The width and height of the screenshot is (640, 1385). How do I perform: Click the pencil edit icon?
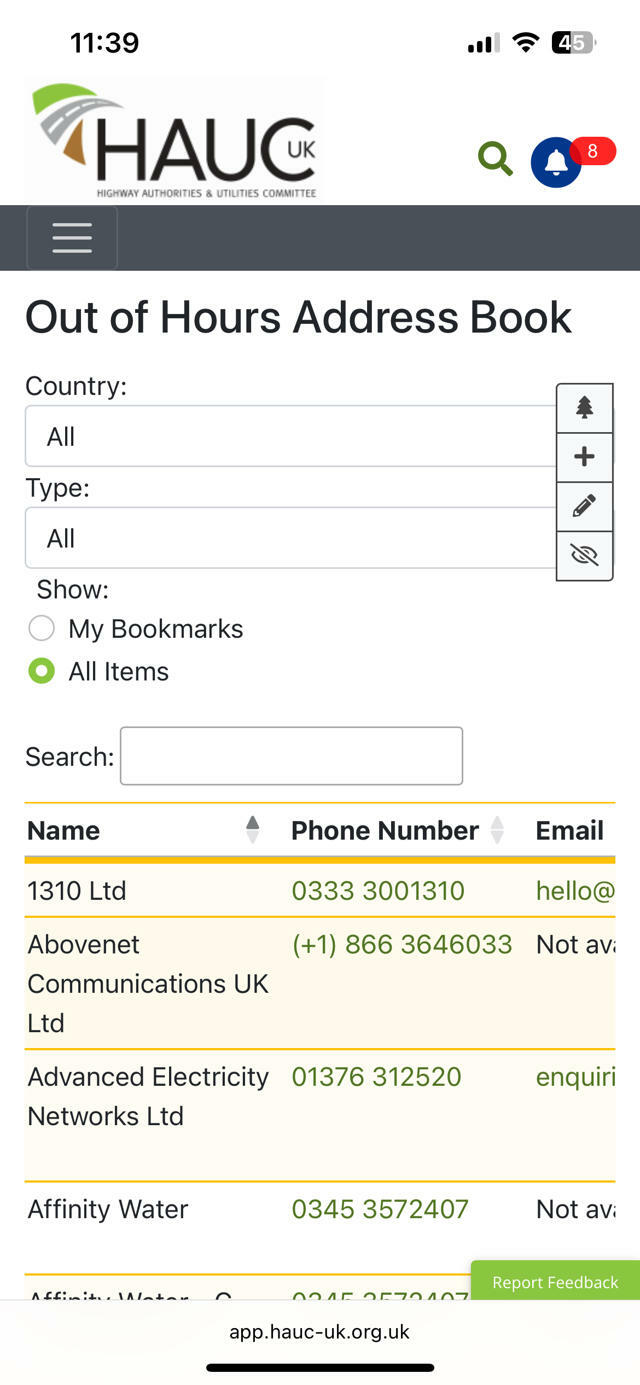click(x=585, y=506)
